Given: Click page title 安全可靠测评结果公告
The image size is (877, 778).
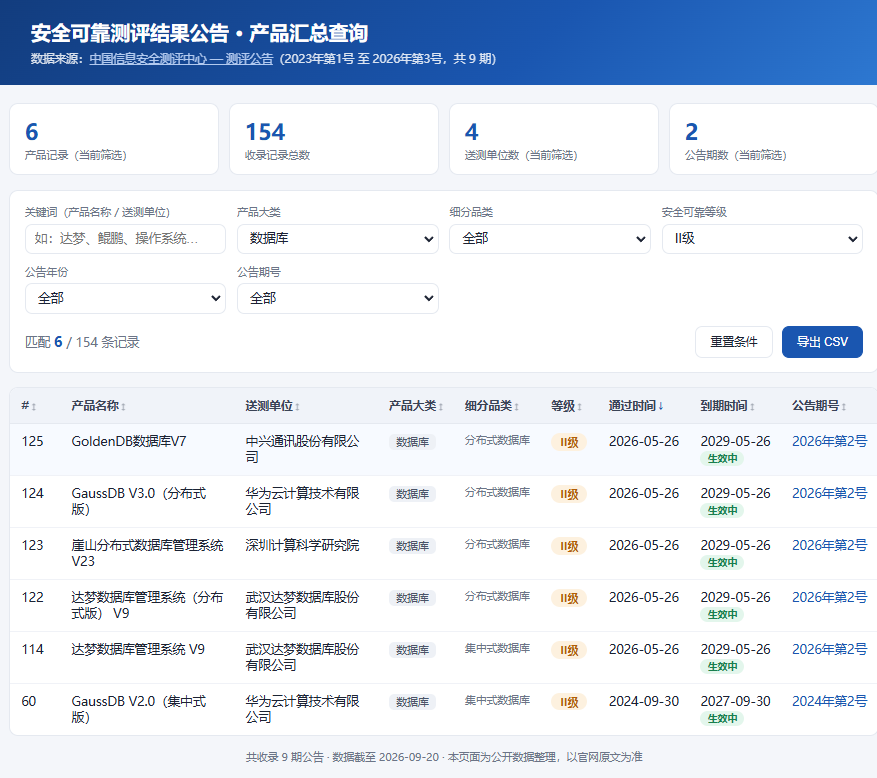Looking at the screenshot, I should point(200,34).
